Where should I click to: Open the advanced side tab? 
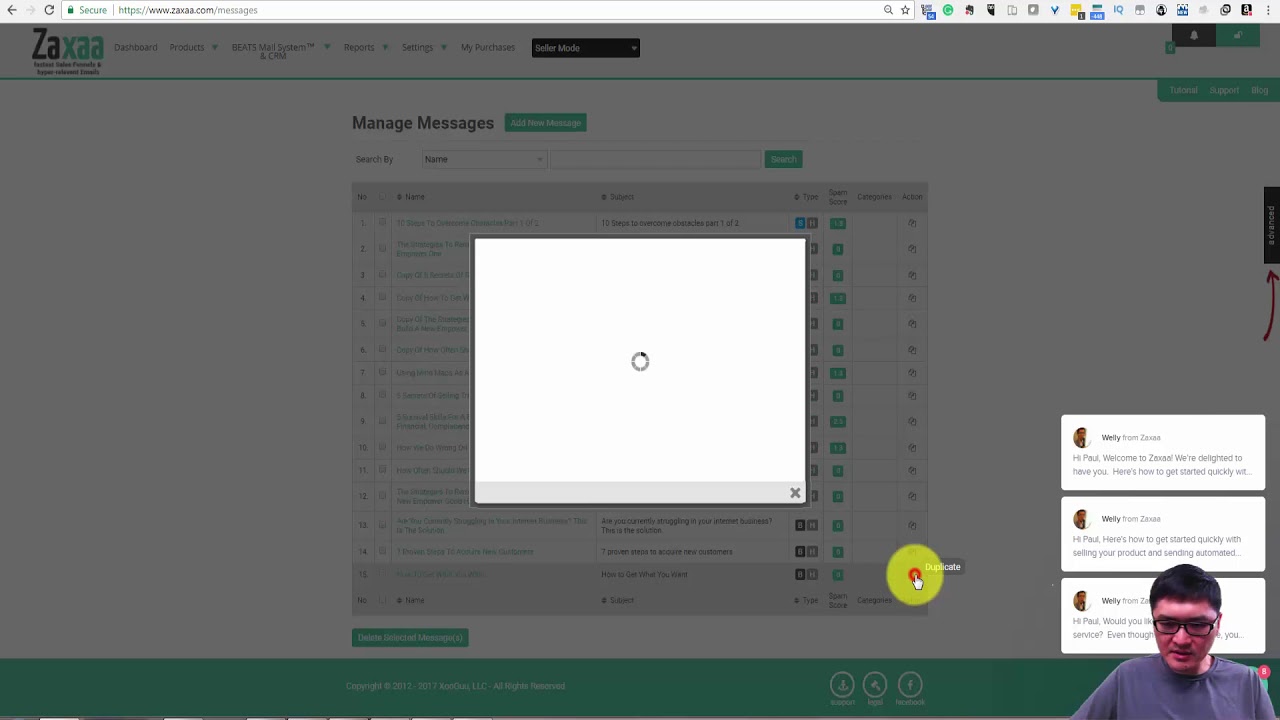click(x=1271, y=225)
